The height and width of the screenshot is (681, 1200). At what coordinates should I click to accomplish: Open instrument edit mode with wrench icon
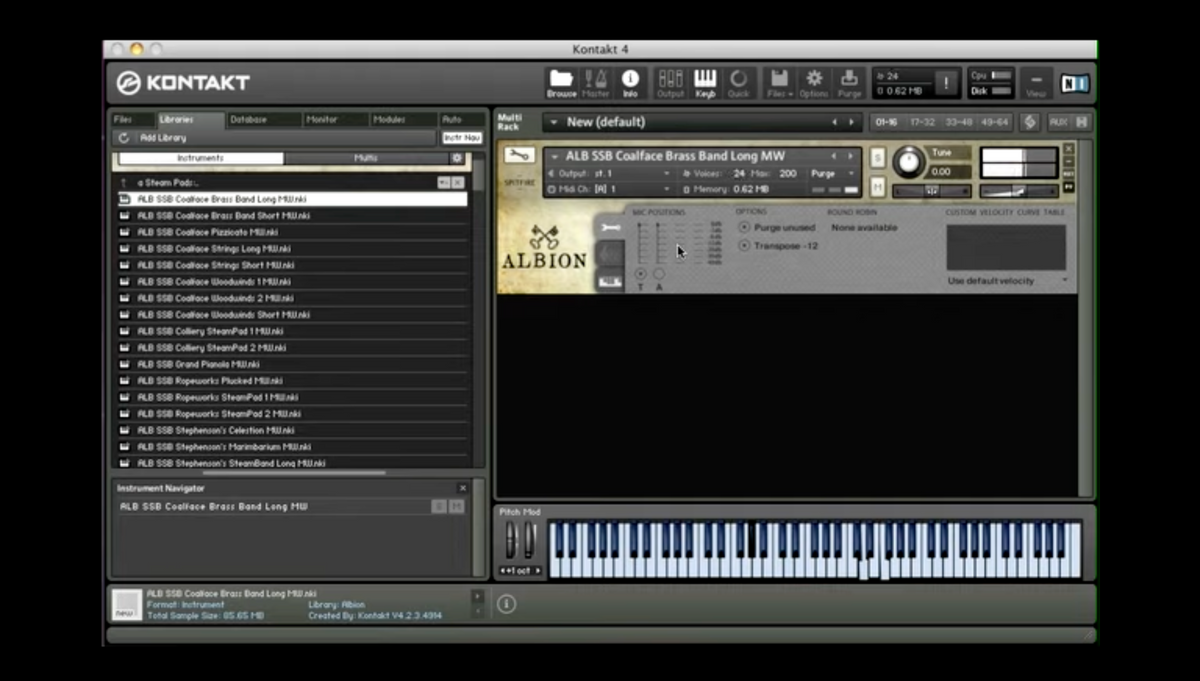(518, 156)
